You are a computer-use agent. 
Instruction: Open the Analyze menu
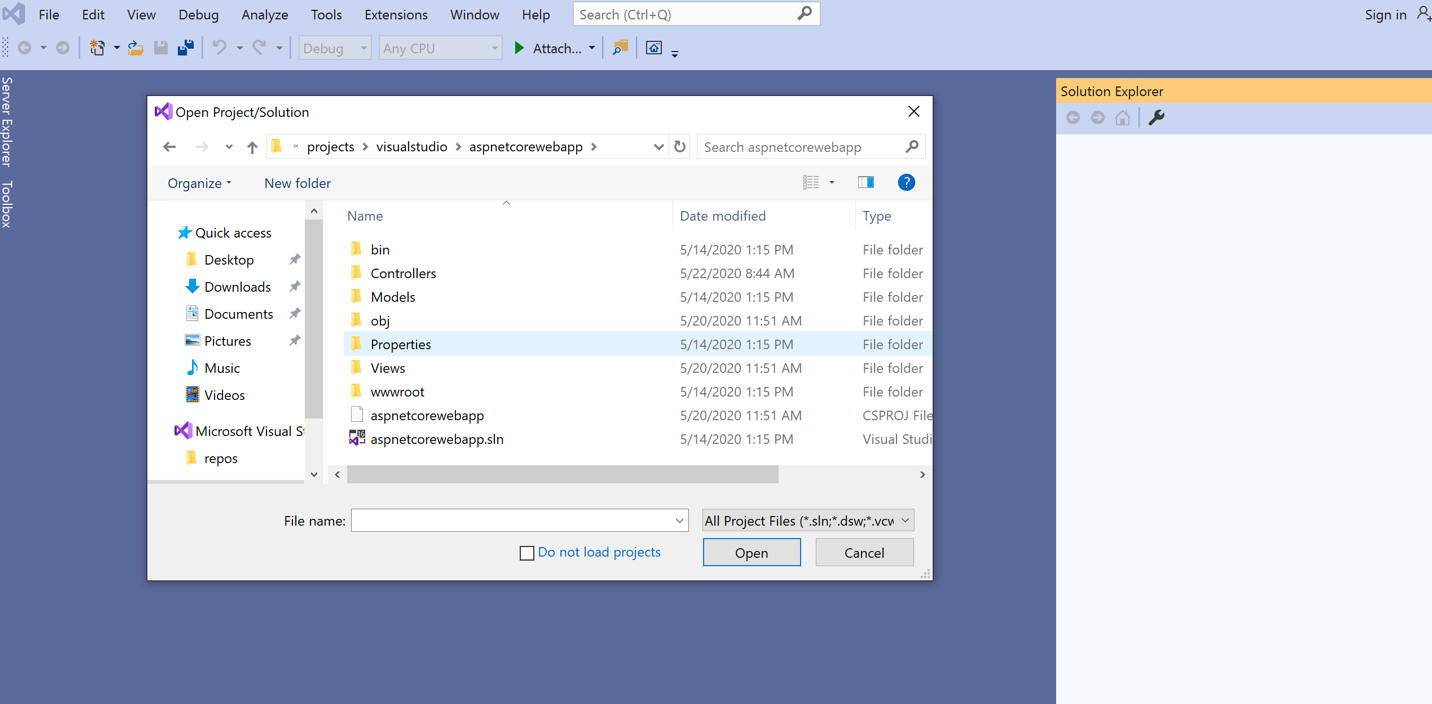pyautogui.click(x=265, y=14)
